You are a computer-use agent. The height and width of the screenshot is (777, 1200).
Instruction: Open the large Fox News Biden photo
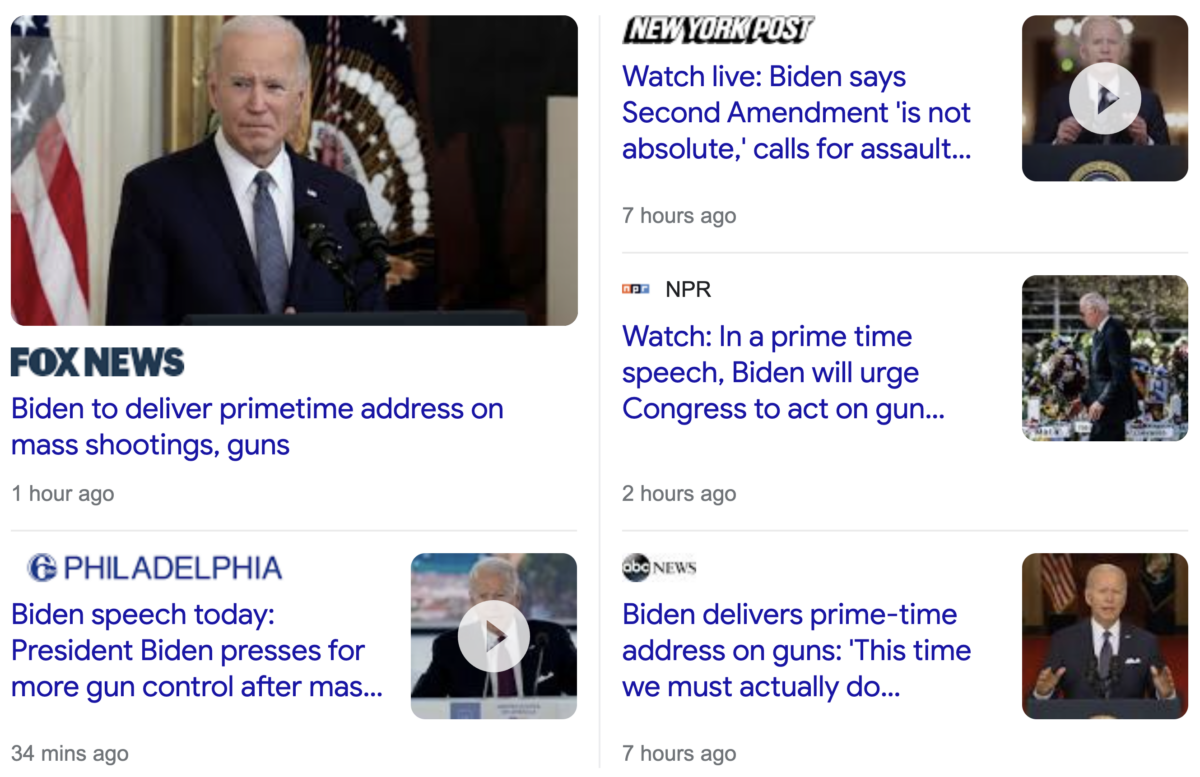pos(294,170)
